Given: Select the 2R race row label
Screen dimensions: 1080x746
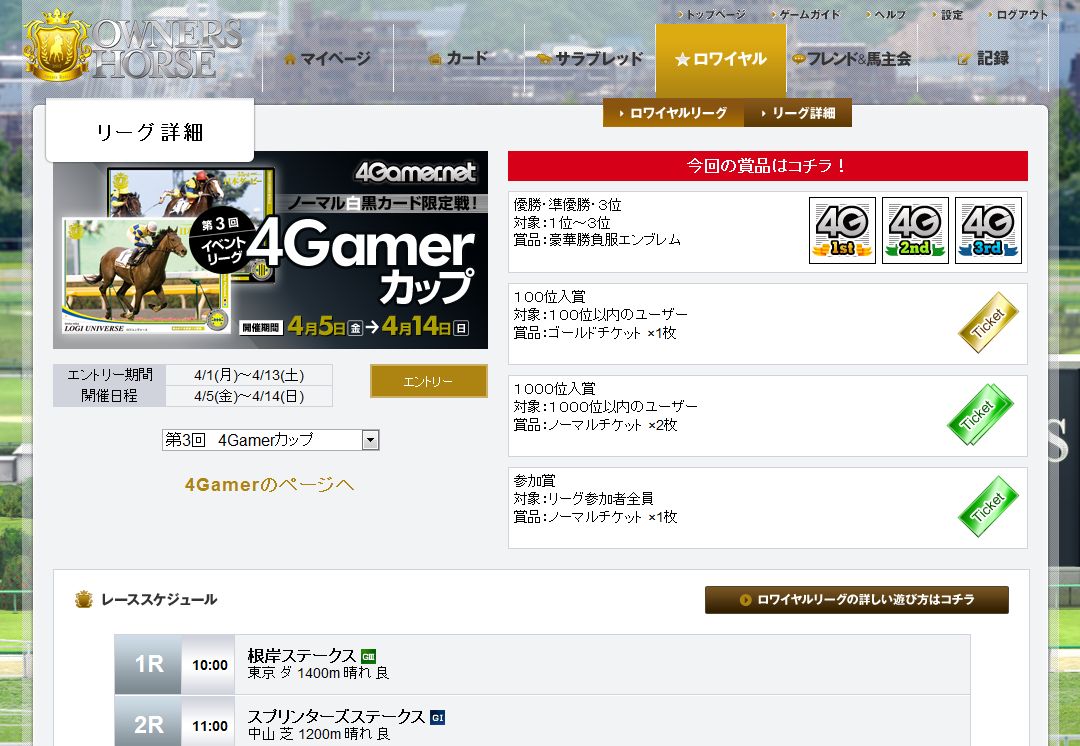Looking at the screenshot, I should 148,721.
